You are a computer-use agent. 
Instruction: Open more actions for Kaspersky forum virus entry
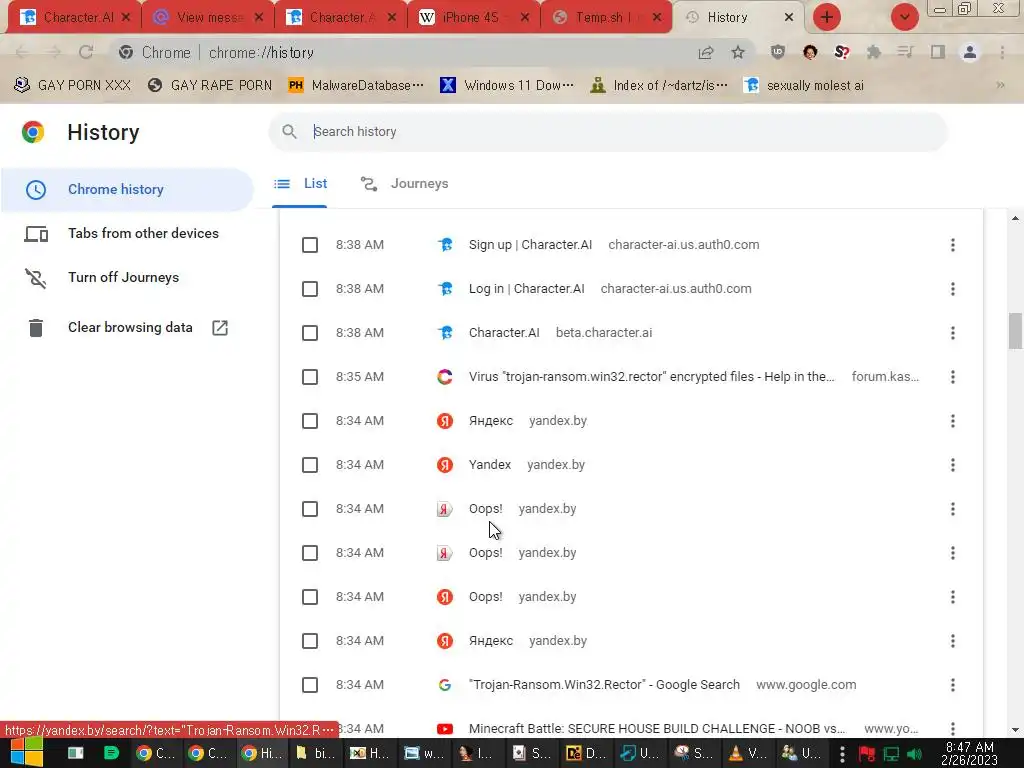pos(953,377)
